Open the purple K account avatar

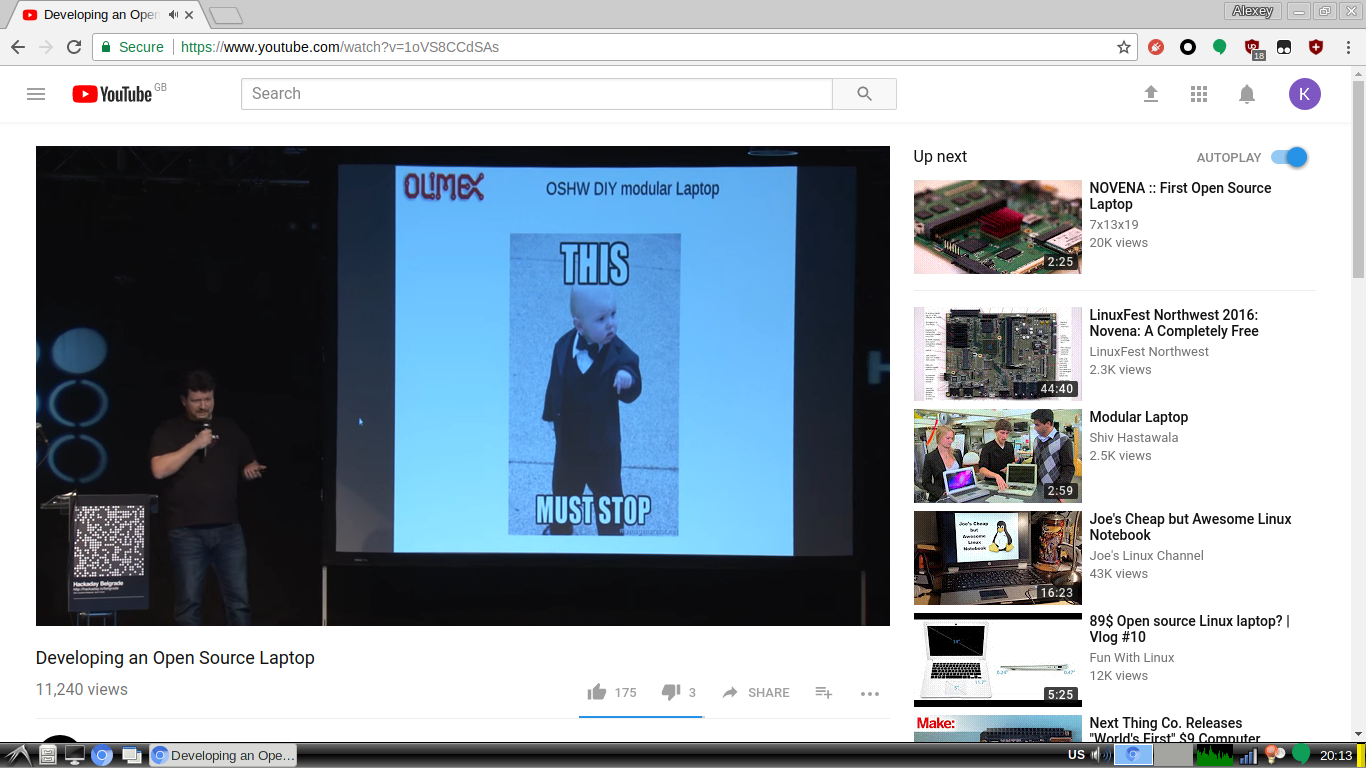[1305, 94]
